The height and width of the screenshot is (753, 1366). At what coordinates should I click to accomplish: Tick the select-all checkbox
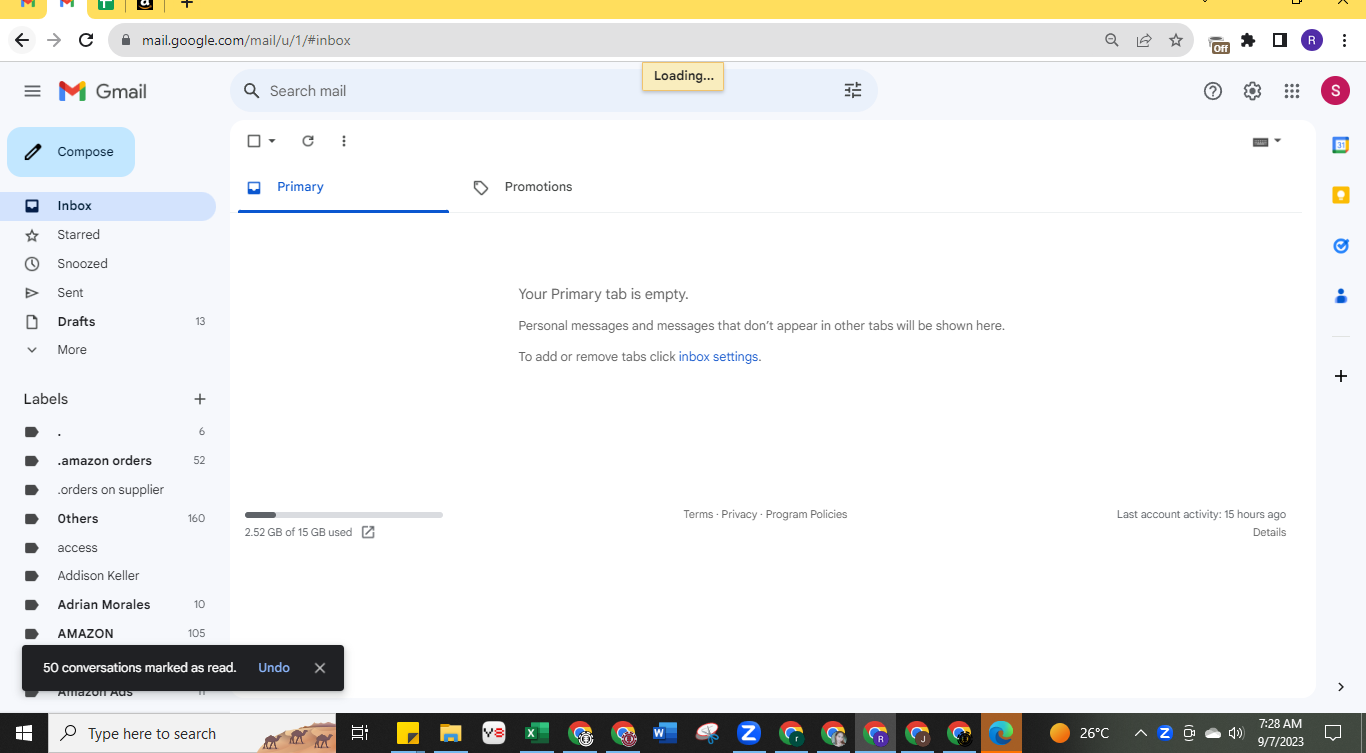tap(254, 141)
